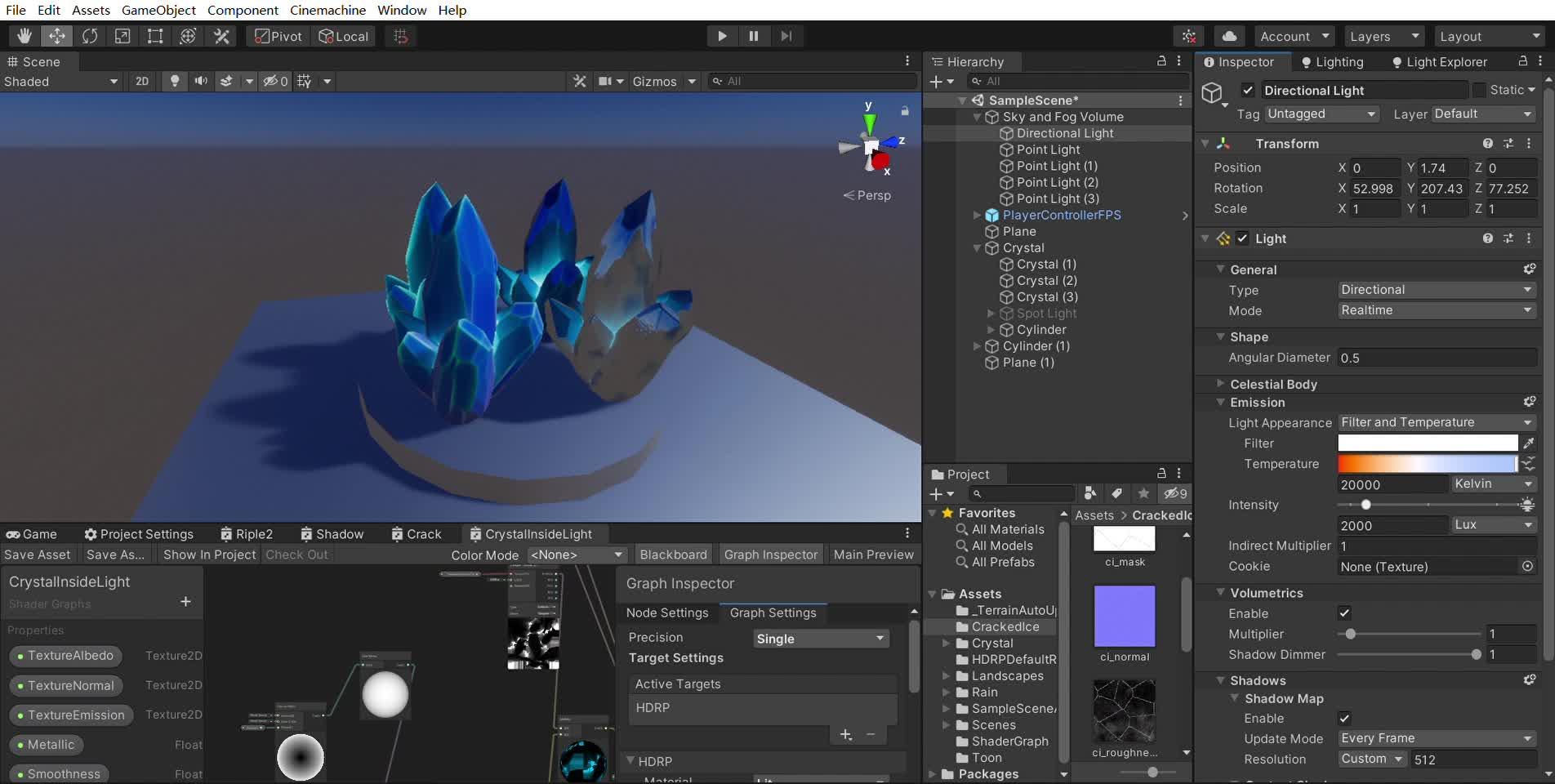Toggle the Static checkbox
Screen dimensions: 1555x784
1479,90
